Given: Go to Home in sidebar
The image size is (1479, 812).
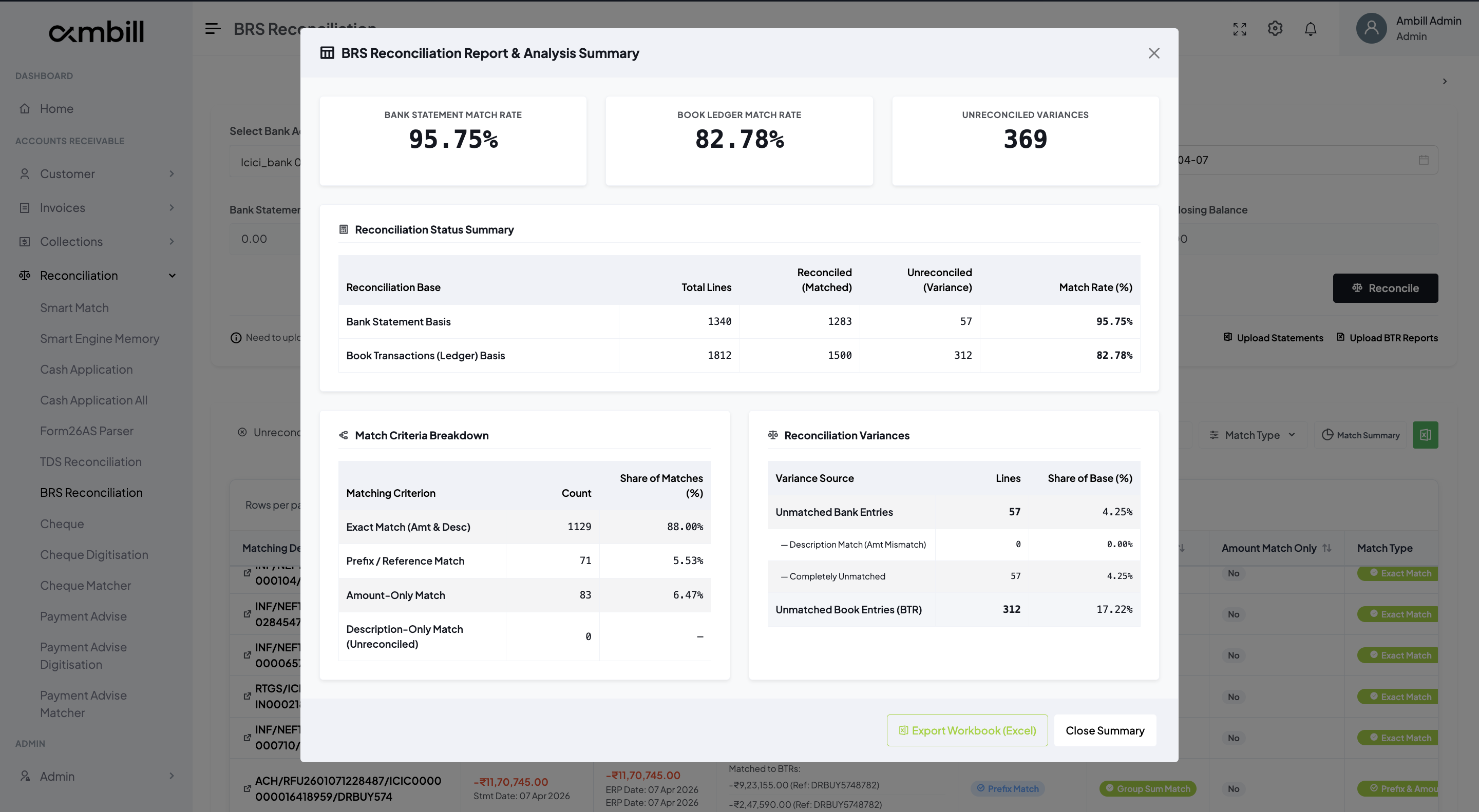Looking at the screenshot, I should [56, 108].
